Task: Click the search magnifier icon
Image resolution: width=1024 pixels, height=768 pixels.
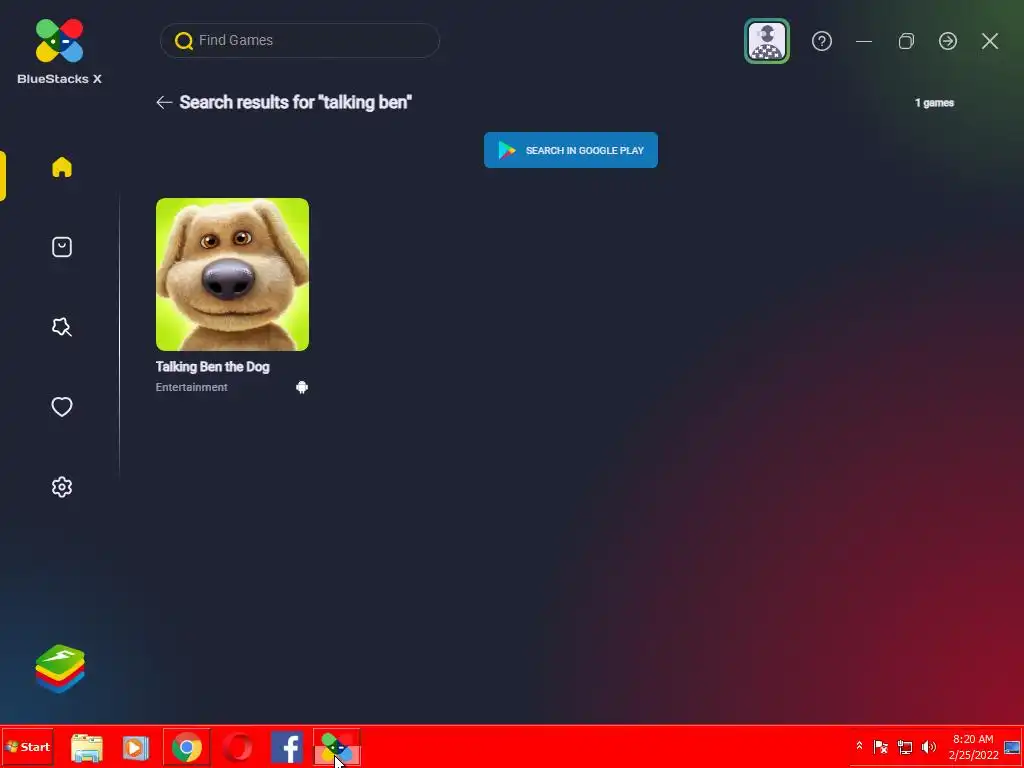Action: coord(184,40)
